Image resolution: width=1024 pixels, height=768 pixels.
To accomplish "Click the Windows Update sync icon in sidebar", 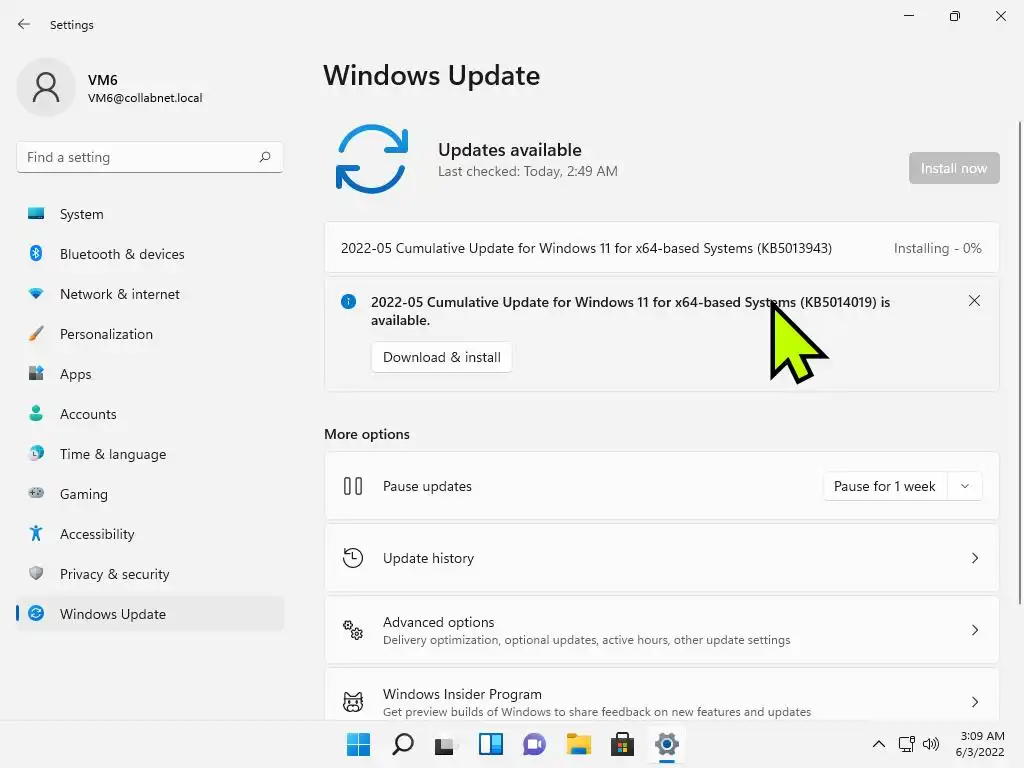I will point(36,613).
